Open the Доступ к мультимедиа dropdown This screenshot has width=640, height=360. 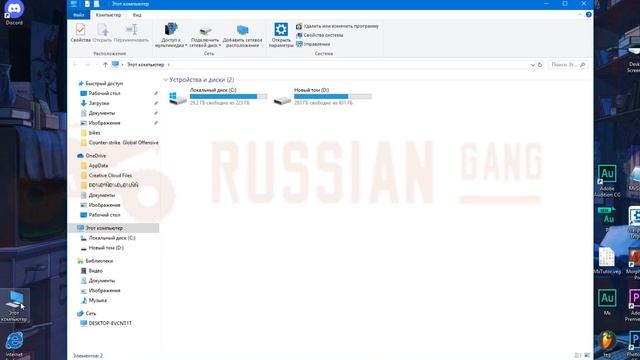coord(171,36)
